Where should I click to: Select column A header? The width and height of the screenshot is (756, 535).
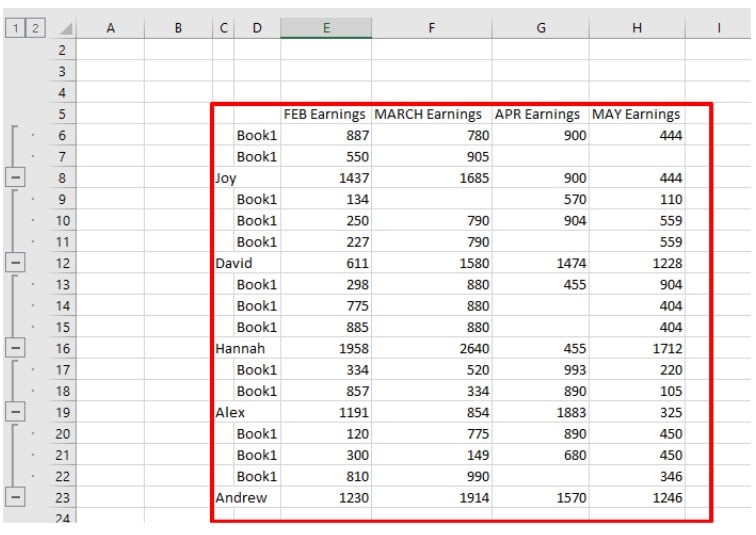tap(110, 29)
